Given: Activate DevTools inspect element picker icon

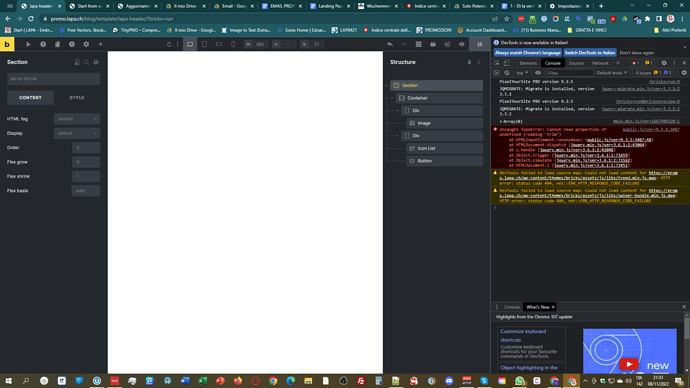Looking at the screenshot, I should 497,63.
